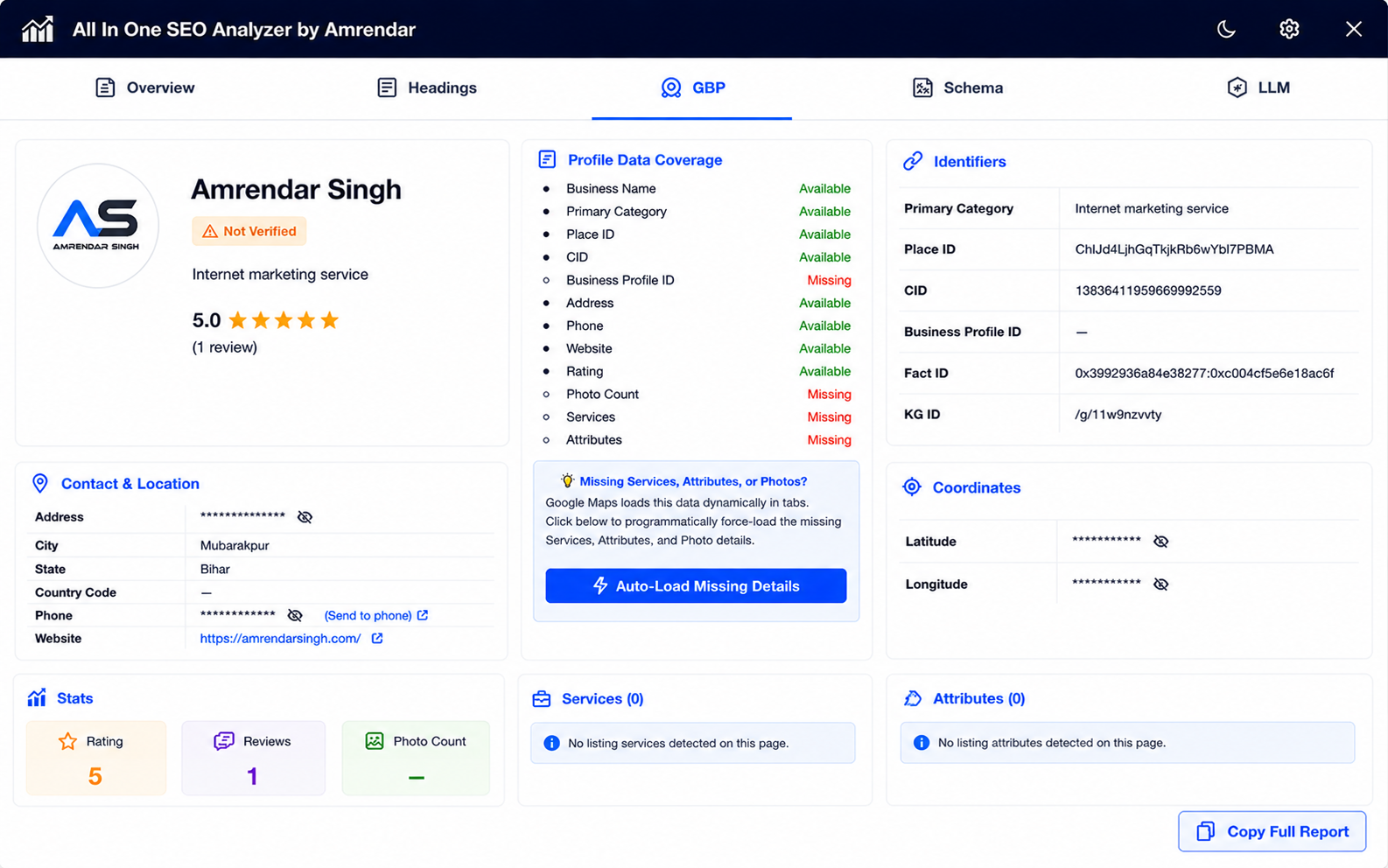Image resolution: width=1388 pixels, height=868 pixels.
Task: Click the Stats chart icon
Action: 37,697
